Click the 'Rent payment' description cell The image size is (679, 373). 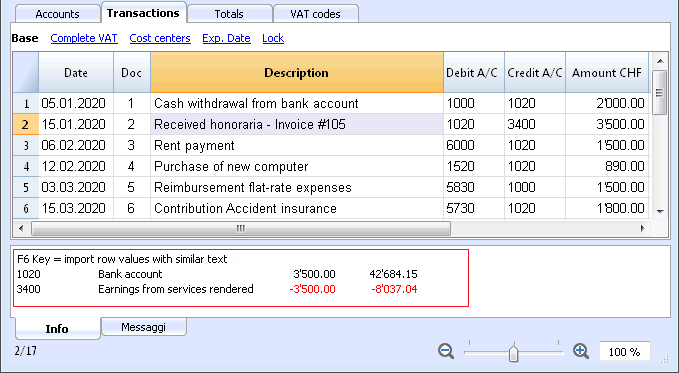(297, 146)
